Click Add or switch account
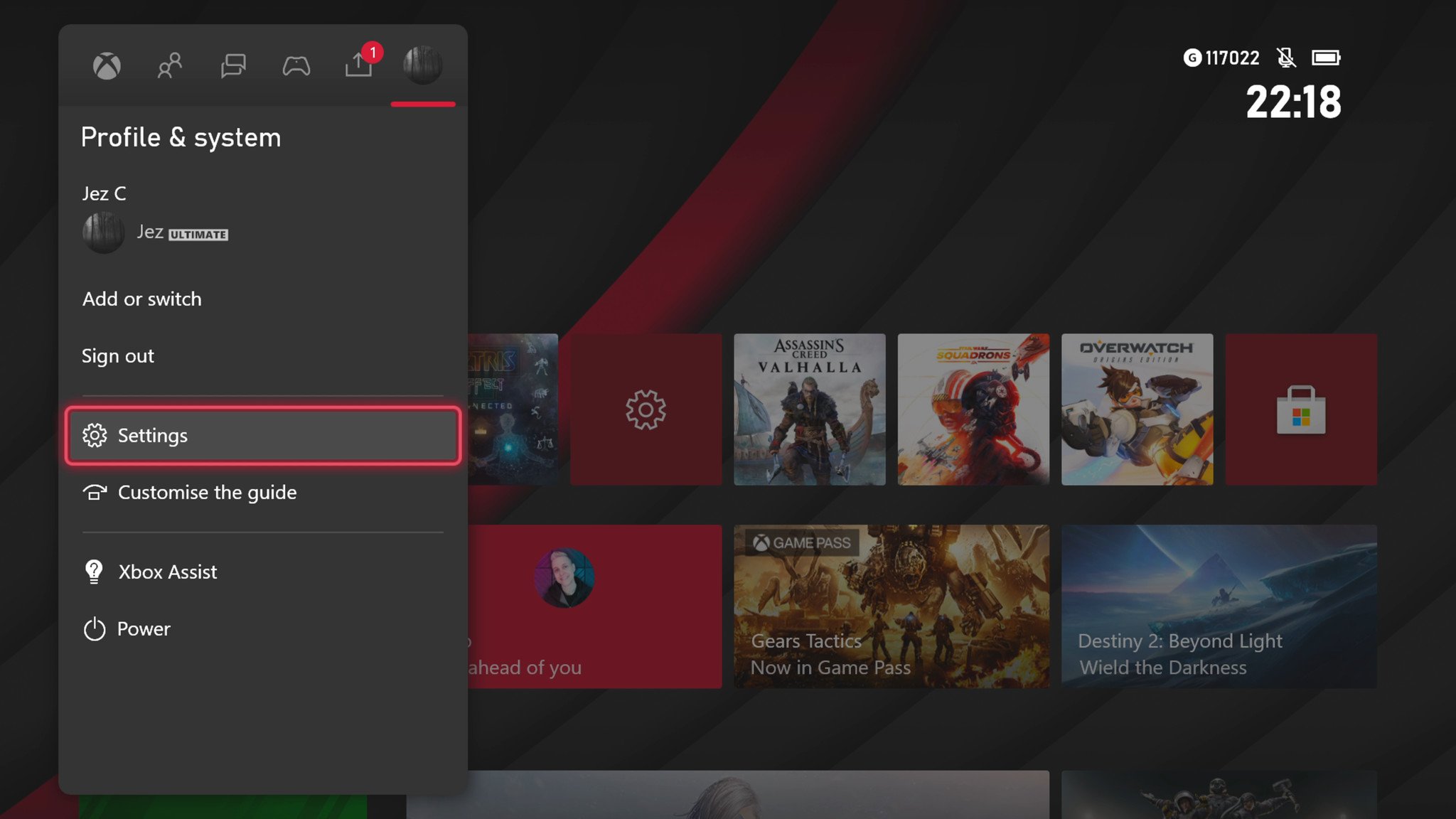 141,298
